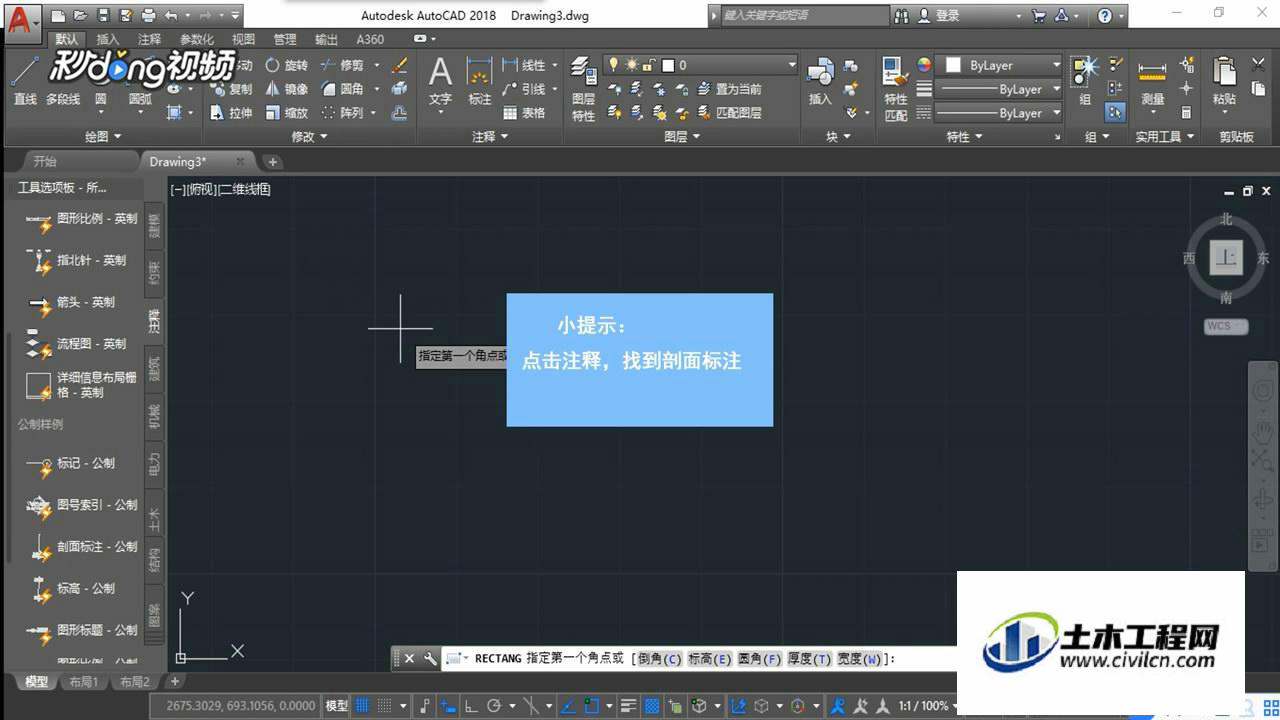Click the Rotate (旋转) tool
Screen dimensions: 1280x720
(286, 65)
